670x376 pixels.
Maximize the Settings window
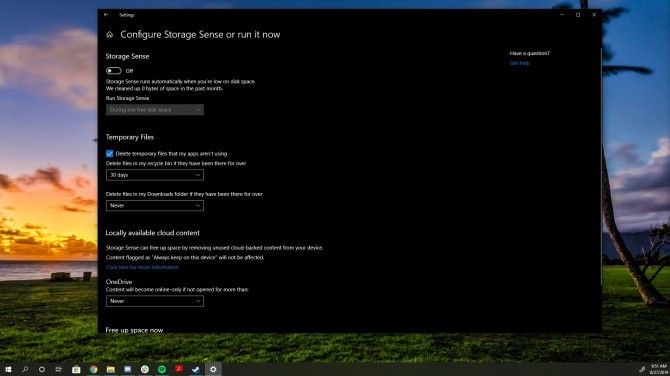pos(578,15)
